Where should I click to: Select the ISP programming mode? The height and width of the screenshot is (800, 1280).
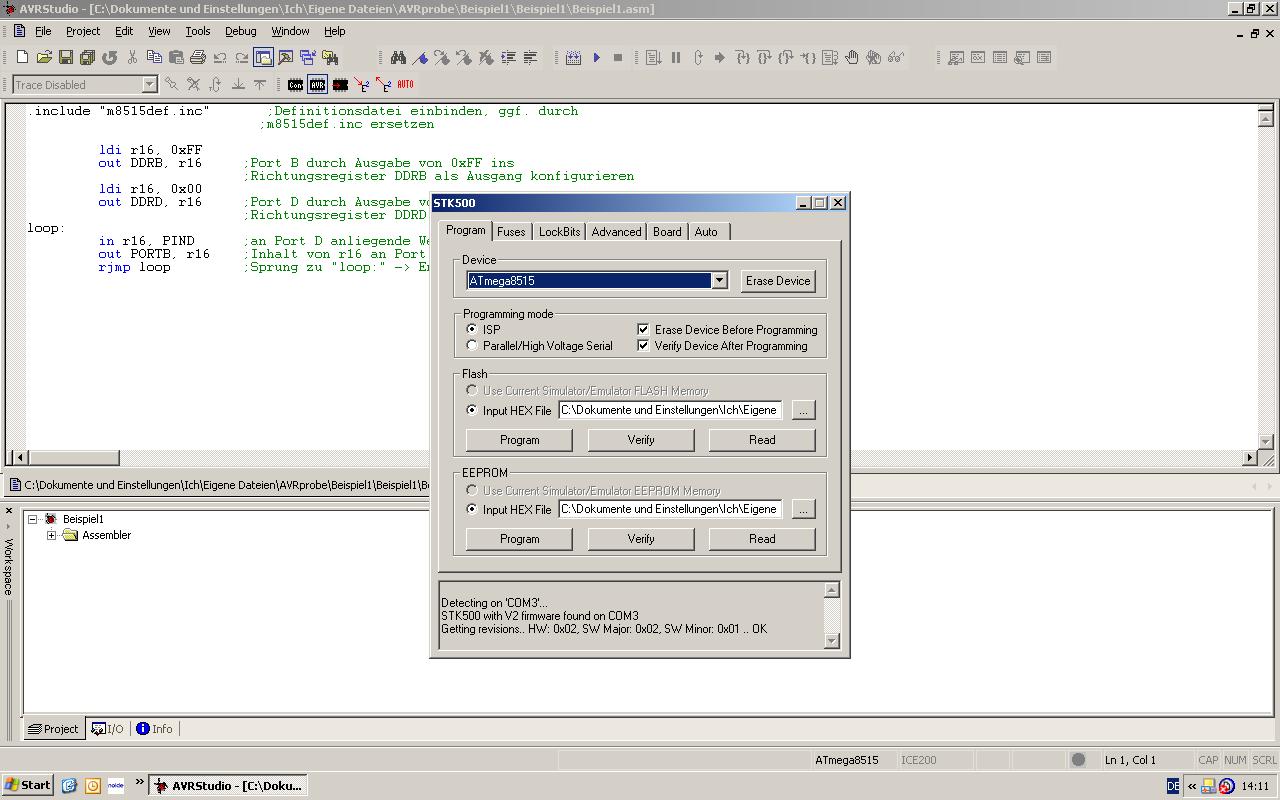point(472,329)
